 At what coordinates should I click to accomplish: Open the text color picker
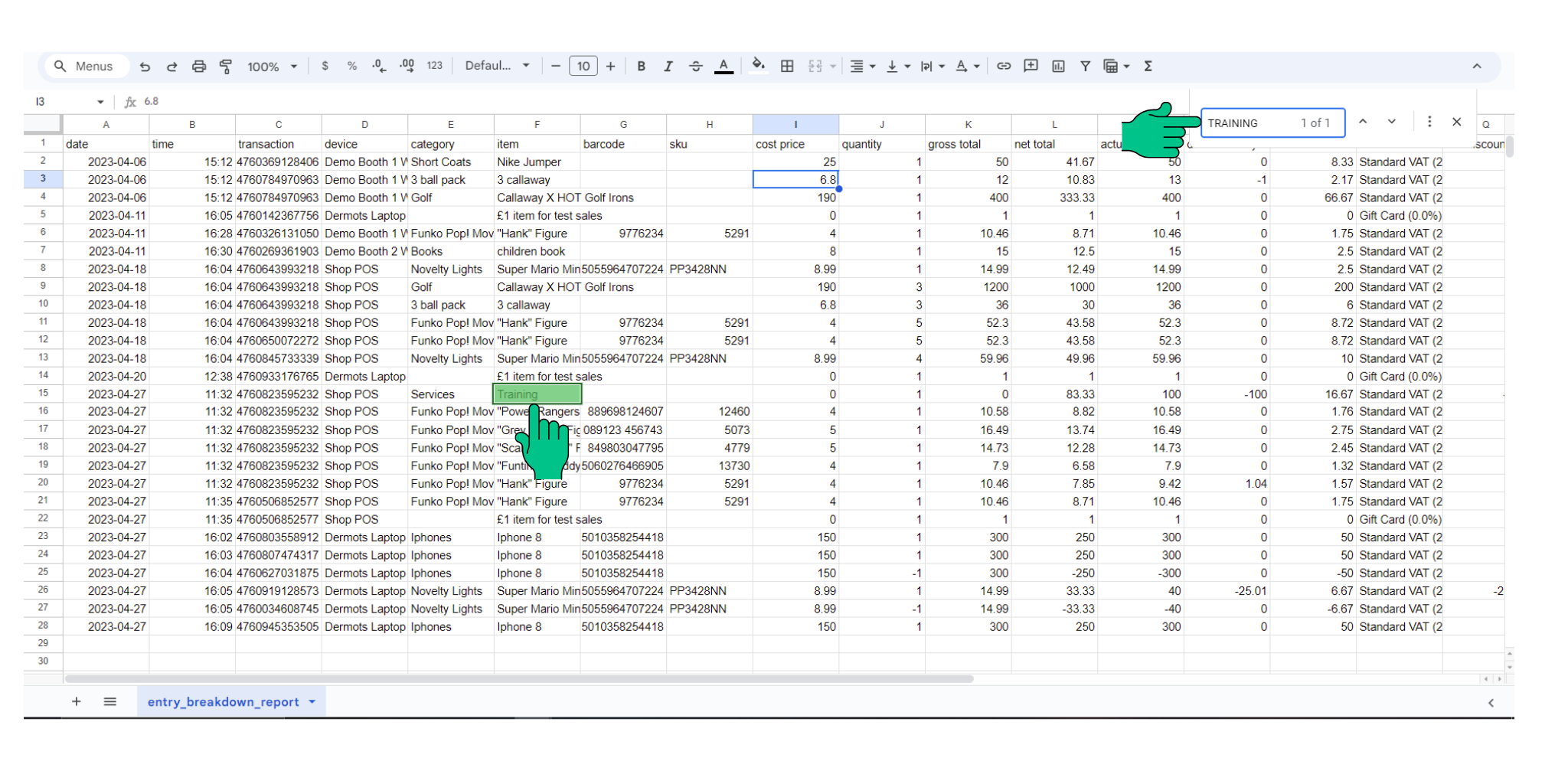click(724, 67)
